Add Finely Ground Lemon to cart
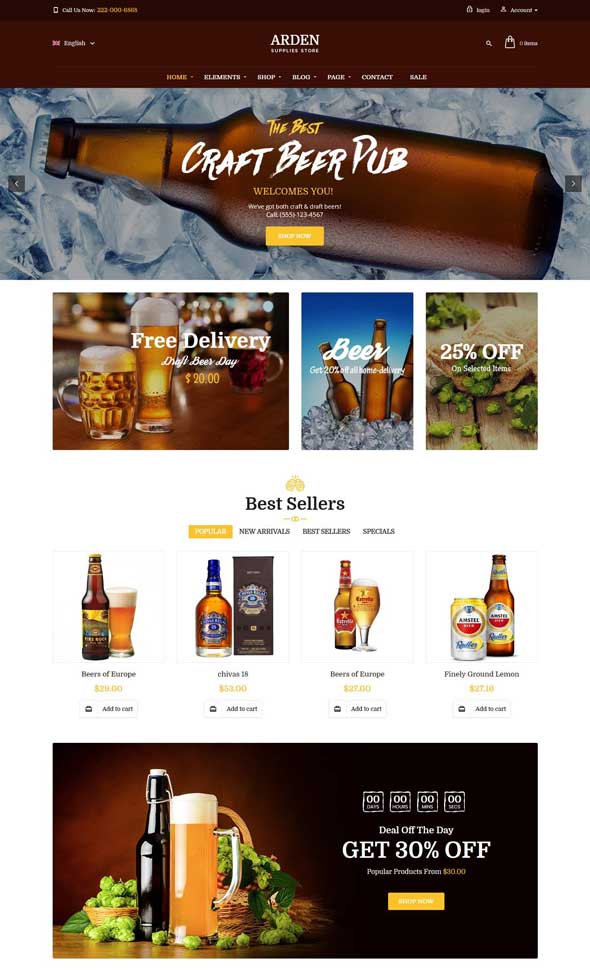The width and height of the screenshot is (590, 971). pos(482,708)
